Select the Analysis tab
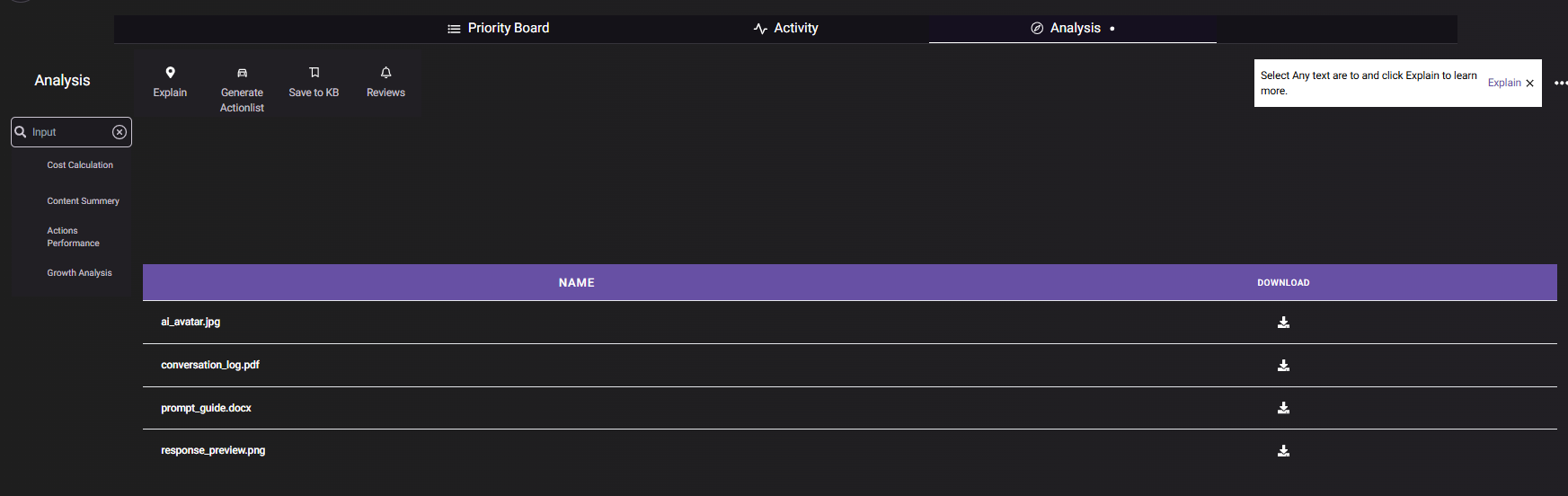Screen dimensions: 1568x496 [1072, 28]
